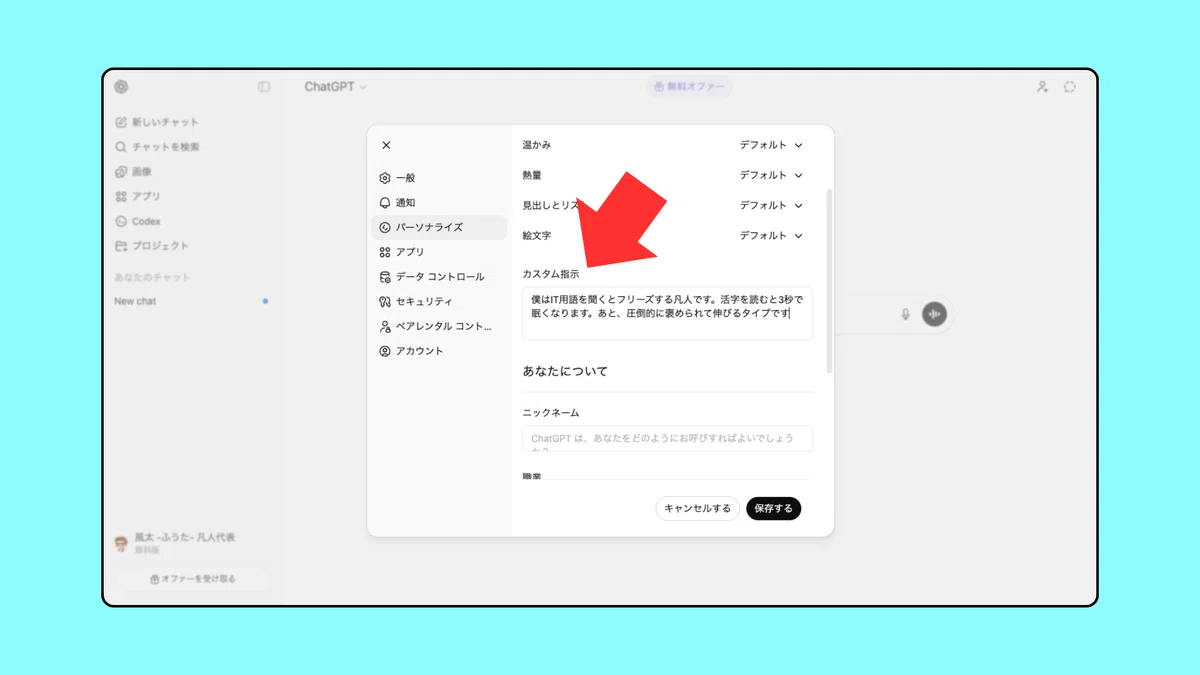Open 新しいチャット in sidebar
Image resolution: width=1200 pixels, height=675 pixels.
157,122
